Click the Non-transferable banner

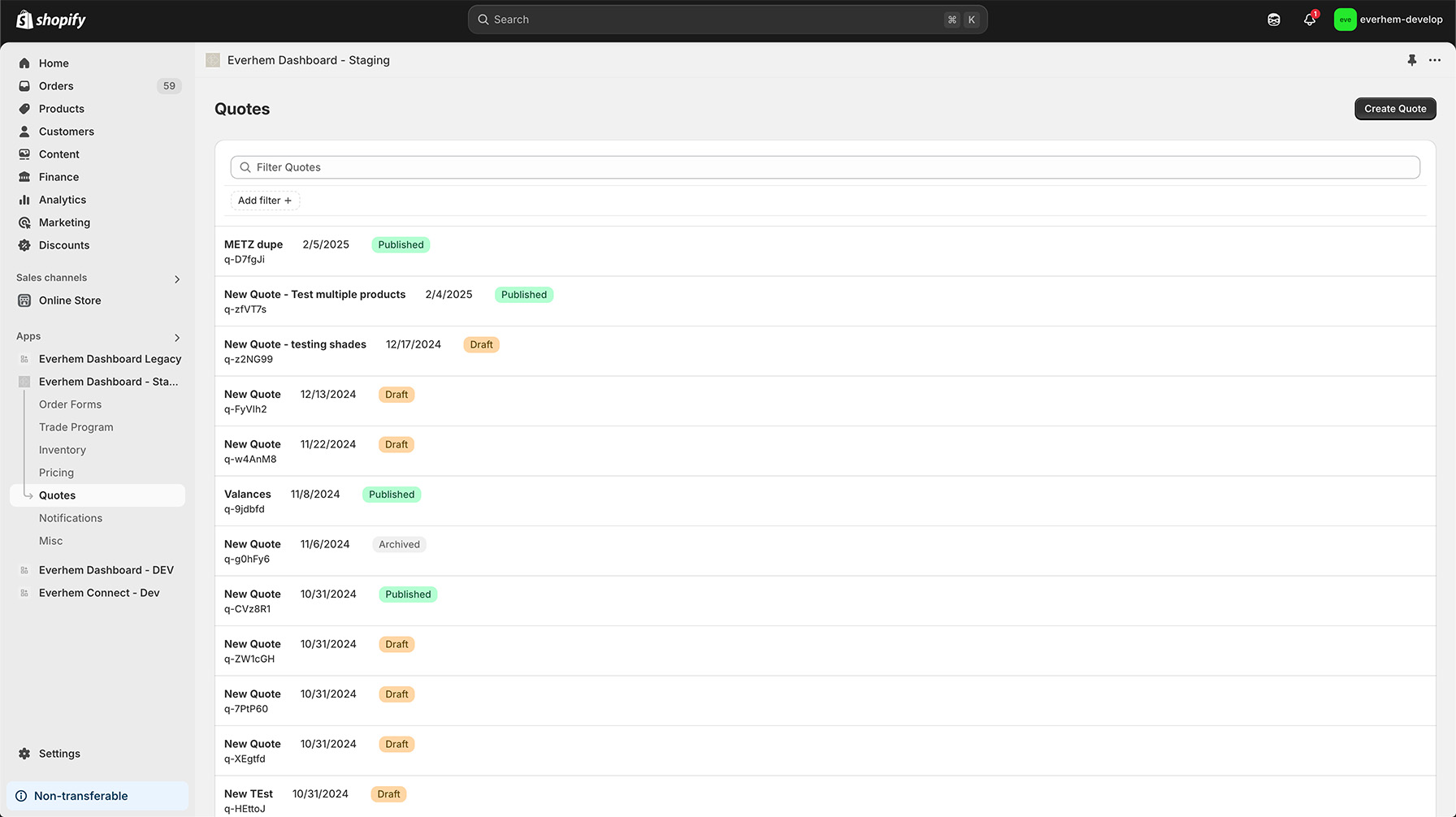97,796
